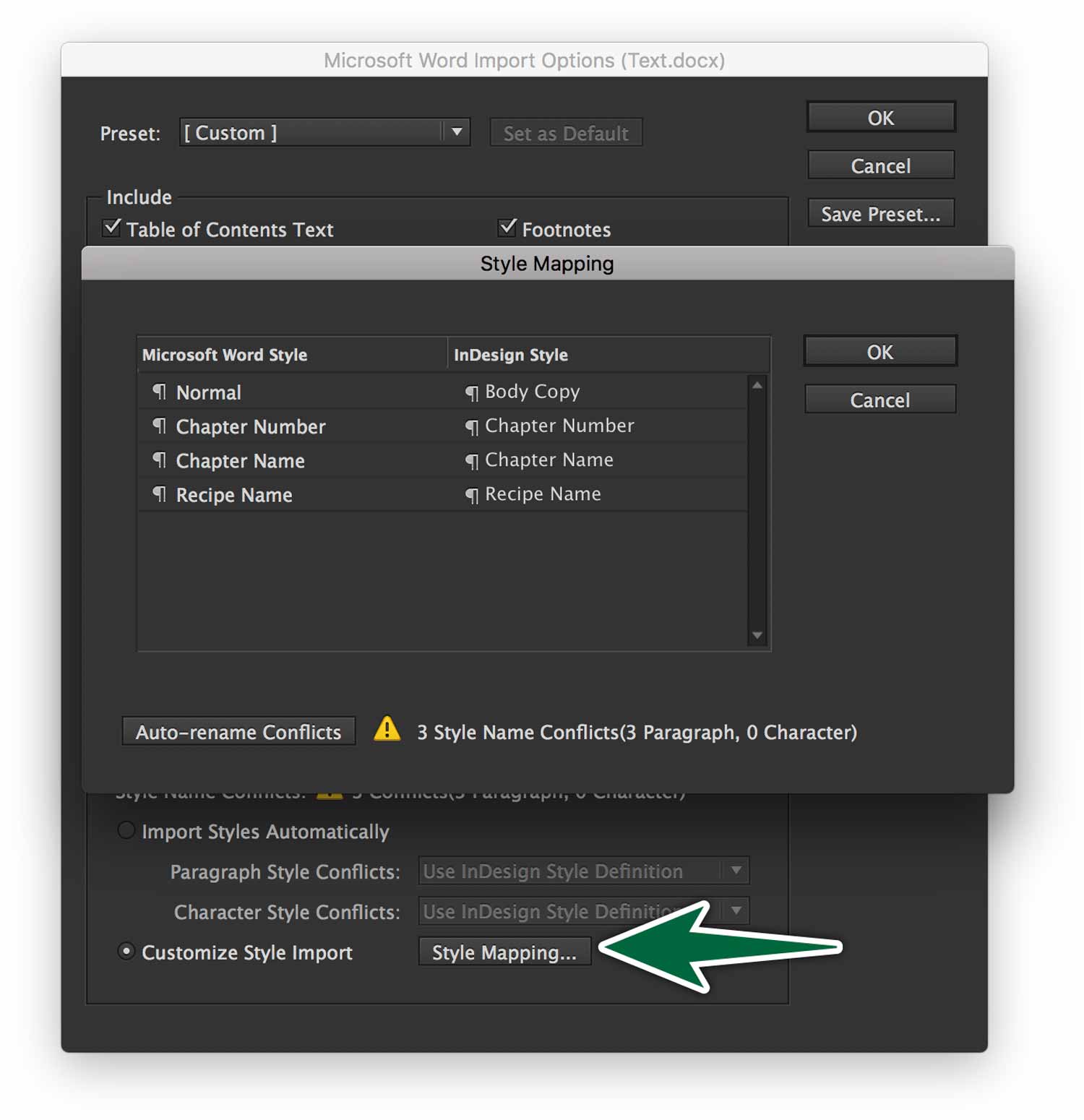Viewport: 1084px width, 1120px height.
Task: Click the warning triangle icon next to conflicts
Action: pos(387,729)
